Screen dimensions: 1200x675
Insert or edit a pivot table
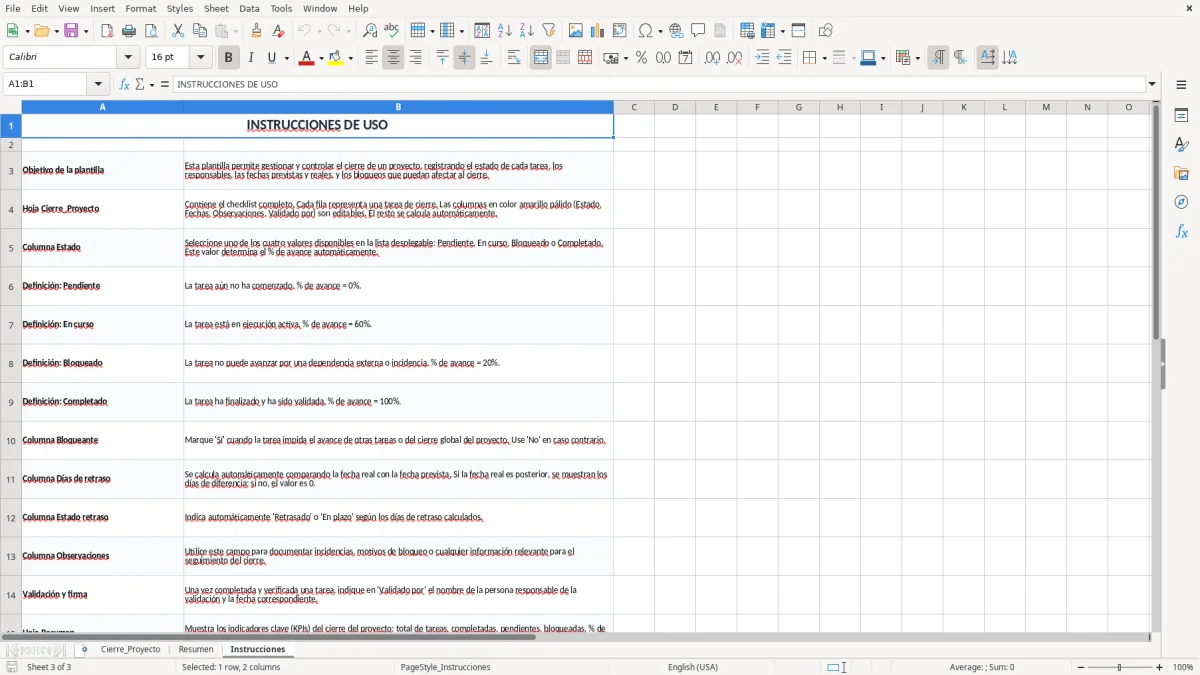(x=620, y=31)
